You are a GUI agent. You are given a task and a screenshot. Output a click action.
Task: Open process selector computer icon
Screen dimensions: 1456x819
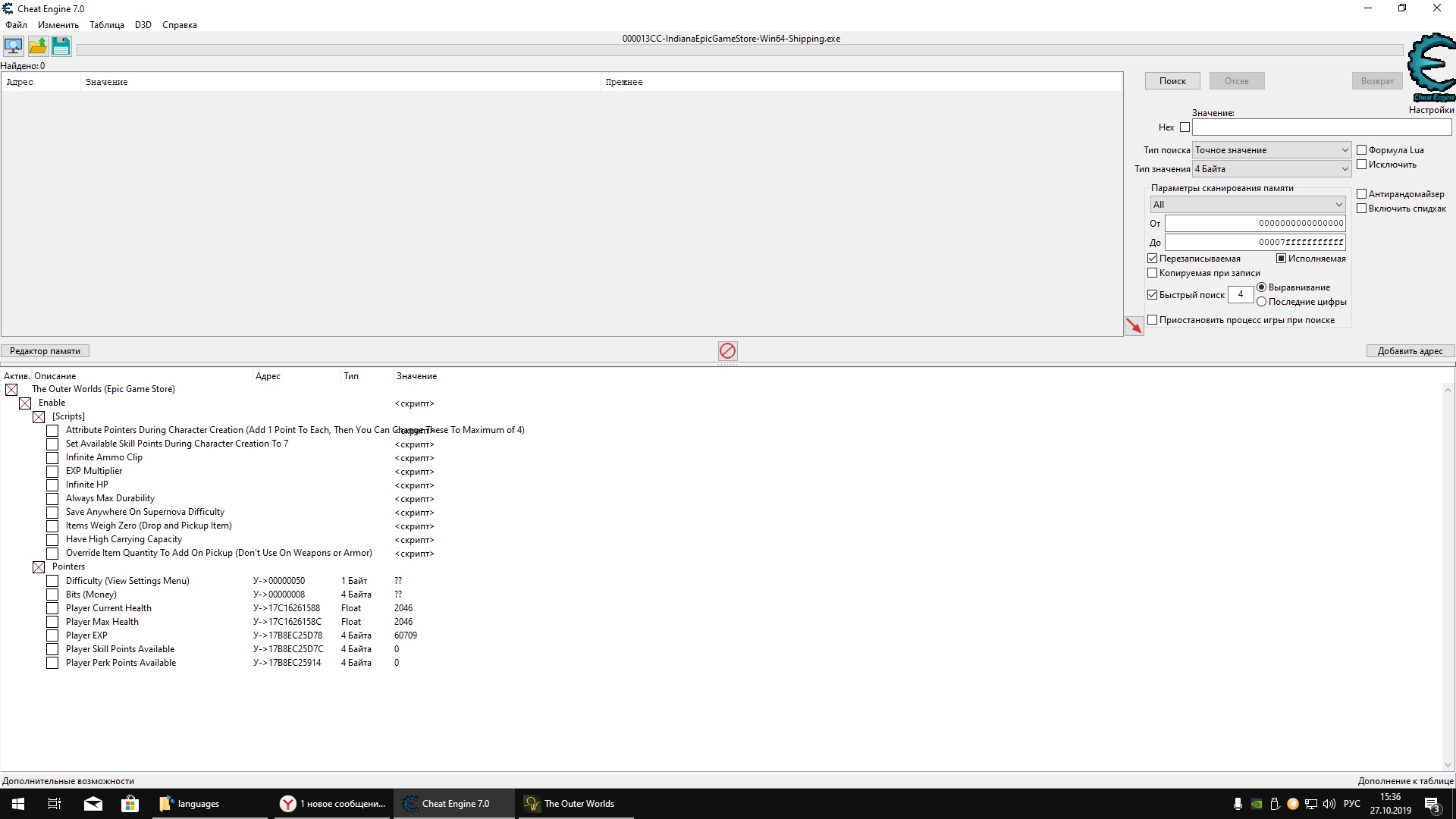[x=14, y=46]
